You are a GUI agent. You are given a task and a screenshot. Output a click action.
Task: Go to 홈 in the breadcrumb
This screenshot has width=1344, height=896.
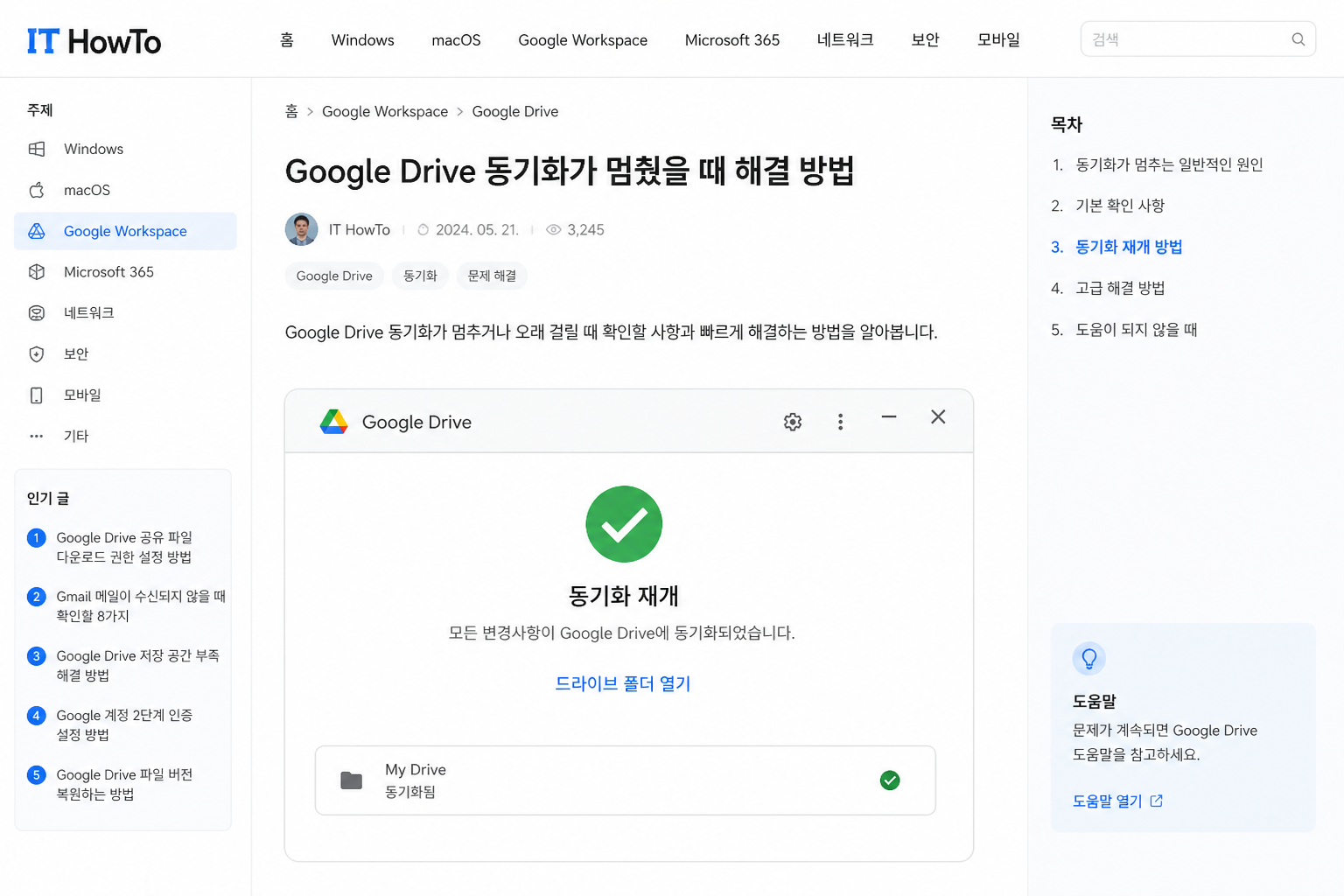291,111
